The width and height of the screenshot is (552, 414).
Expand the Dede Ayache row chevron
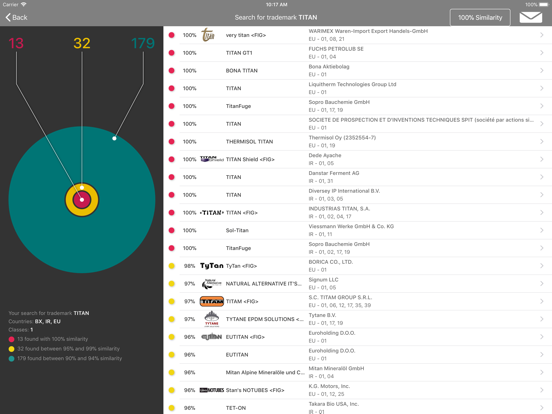click(541, 159)
